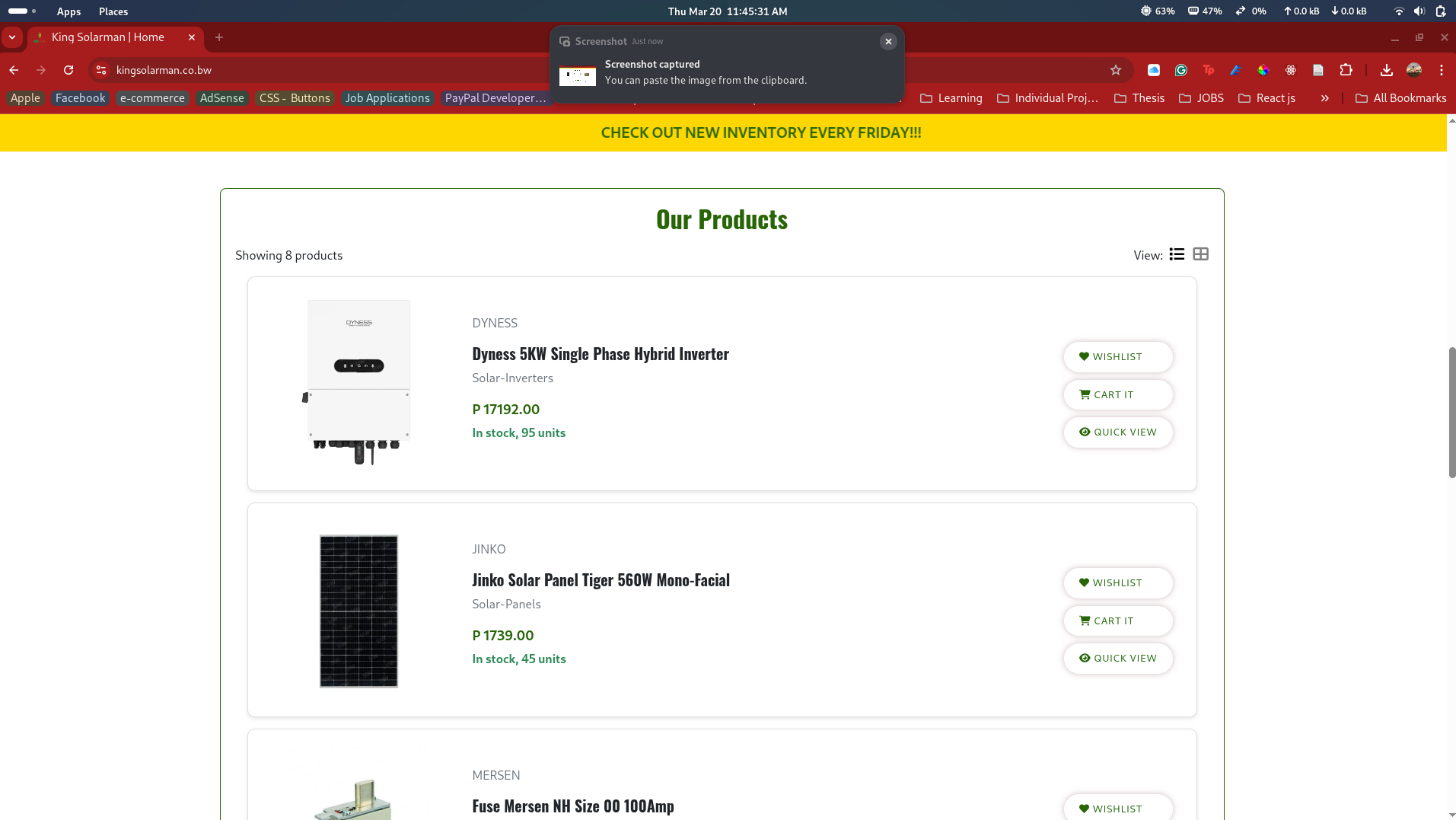Reload the King Solarman page

[68, 70]
